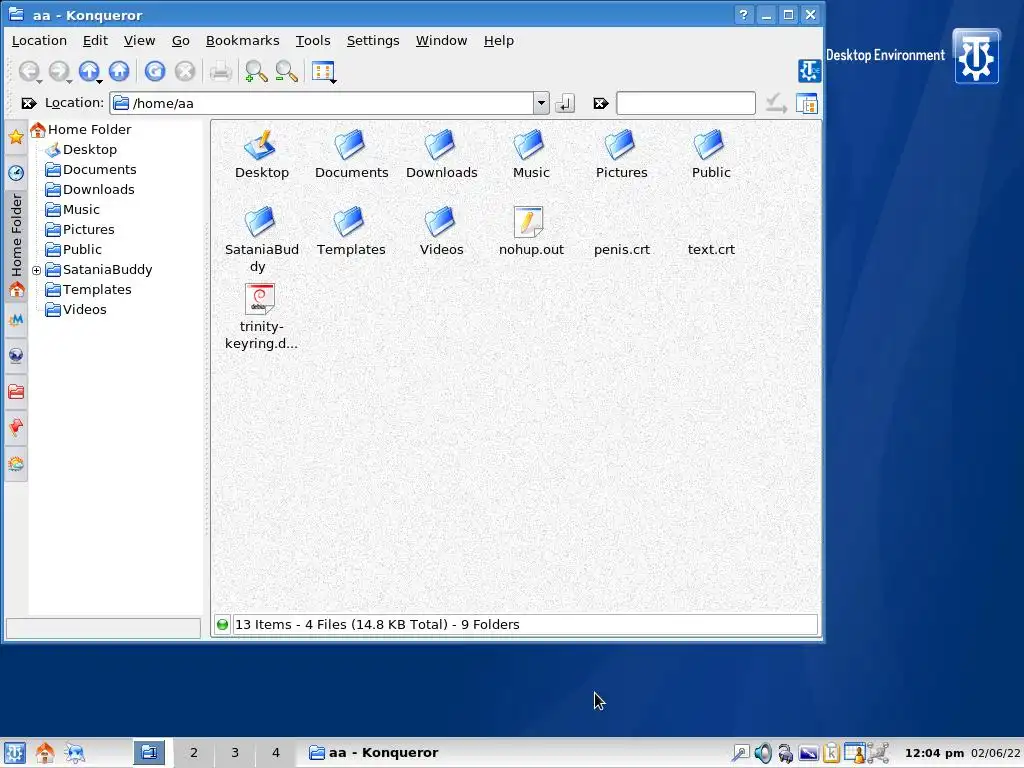Viewport: 1024px width, 768px height.
Task: Select Videos in the sidebar tree
Action: pos(76,310)
